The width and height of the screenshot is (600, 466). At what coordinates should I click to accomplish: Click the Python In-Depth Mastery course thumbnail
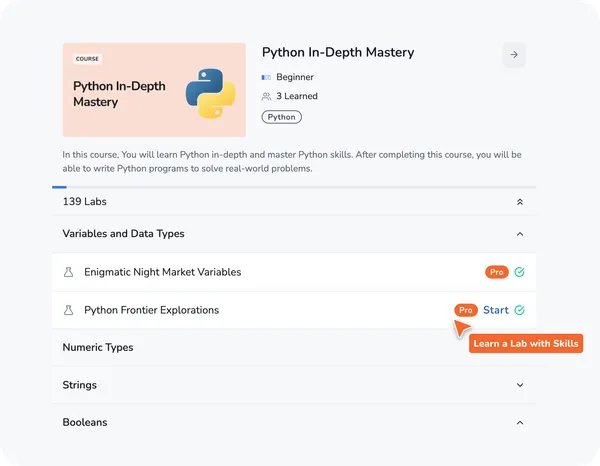[154, 90]
